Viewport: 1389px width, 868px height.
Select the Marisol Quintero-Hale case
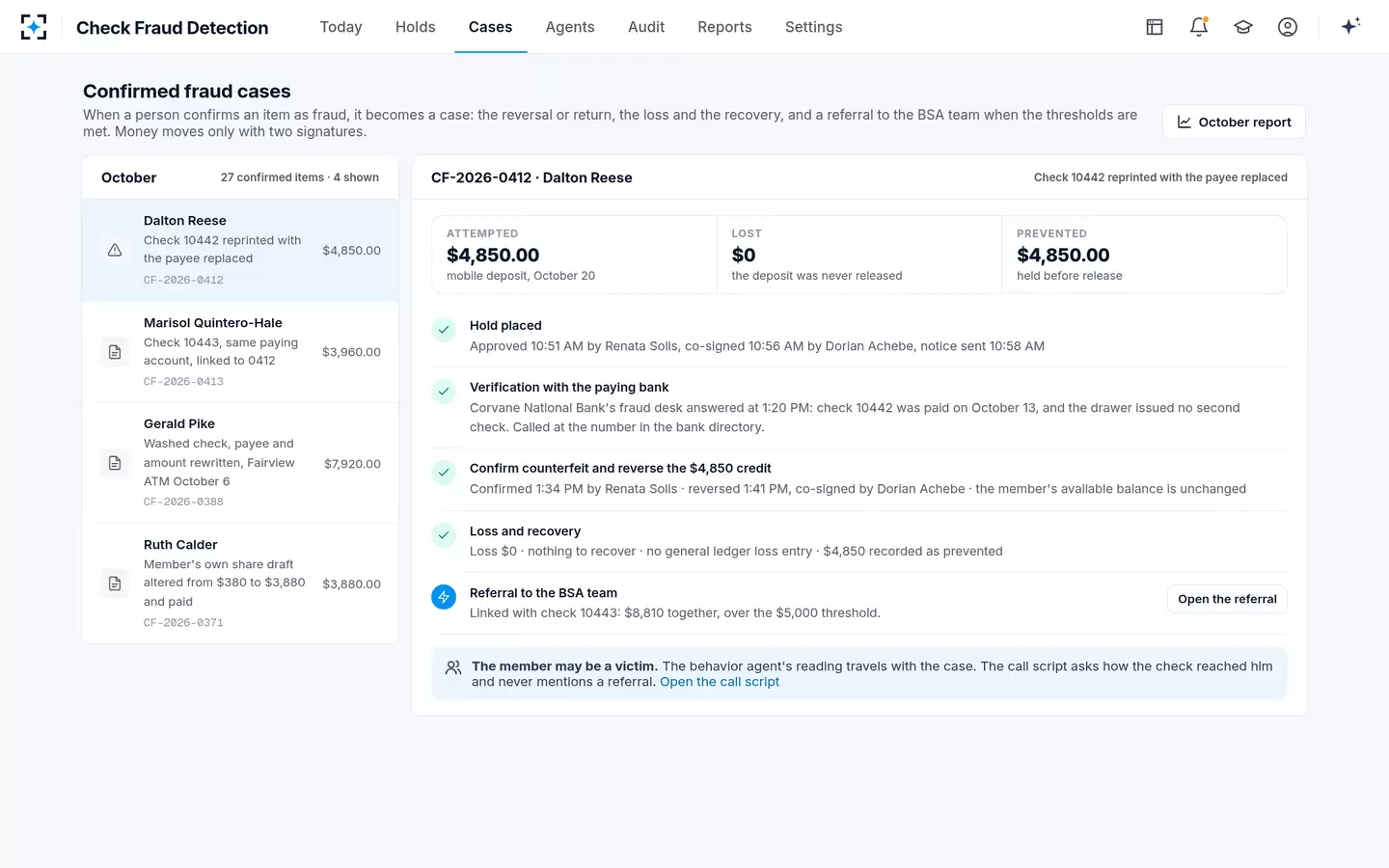click(x=240, y=352)
